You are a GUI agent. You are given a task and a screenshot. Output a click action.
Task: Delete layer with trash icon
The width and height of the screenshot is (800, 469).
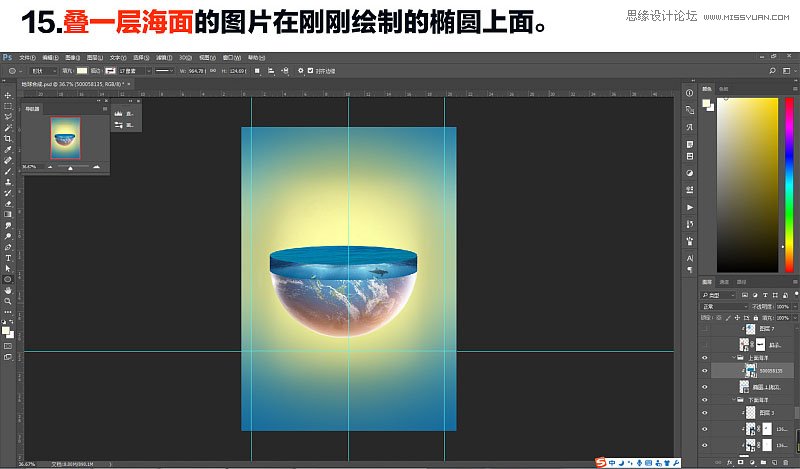[786, 462]
